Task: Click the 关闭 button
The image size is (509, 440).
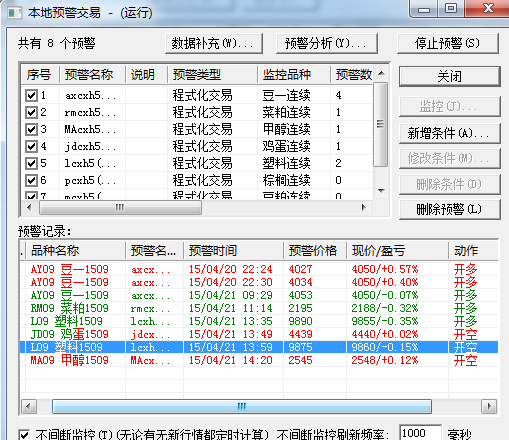Action: (450, 77)
